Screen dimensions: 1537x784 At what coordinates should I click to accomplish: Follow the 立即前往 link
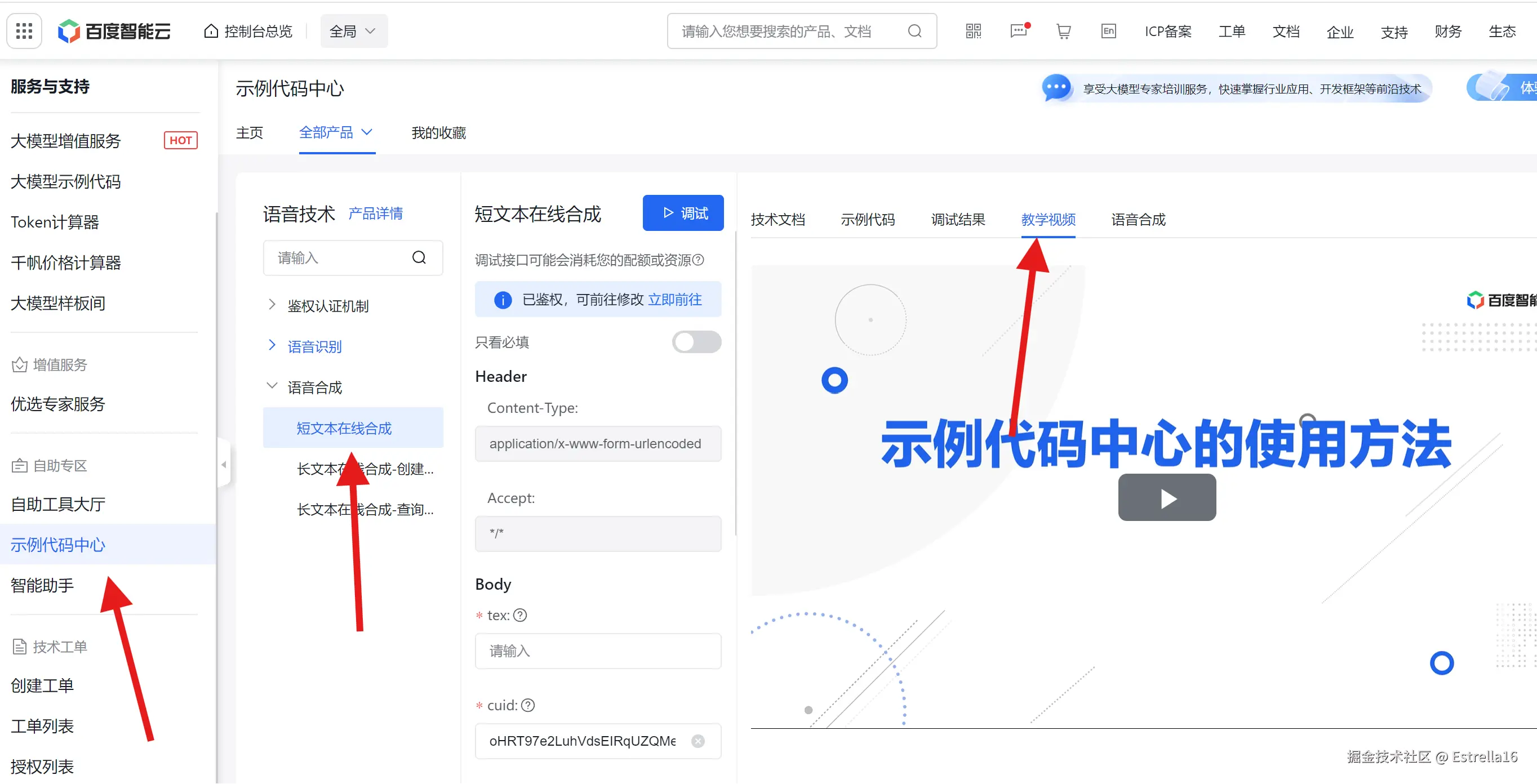coord(675,300)
